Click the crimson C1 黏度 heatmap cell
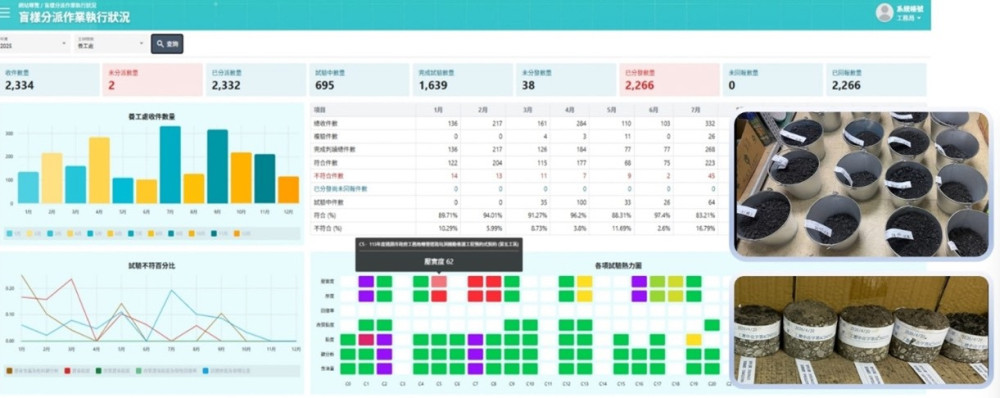The width and height of the screenshot is (1000, 398). pyautogui.click(x=366, y=339)
